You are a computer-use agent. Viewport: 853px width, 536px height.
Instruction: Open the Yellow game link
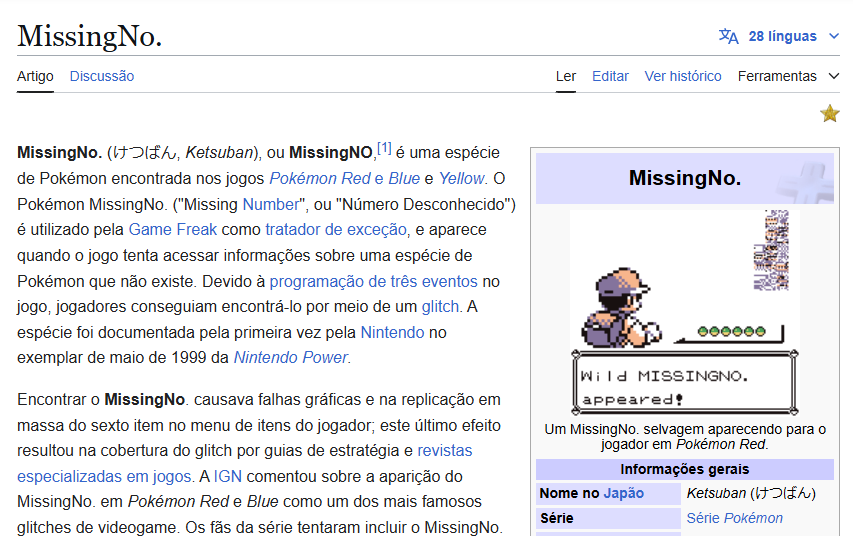461,178
